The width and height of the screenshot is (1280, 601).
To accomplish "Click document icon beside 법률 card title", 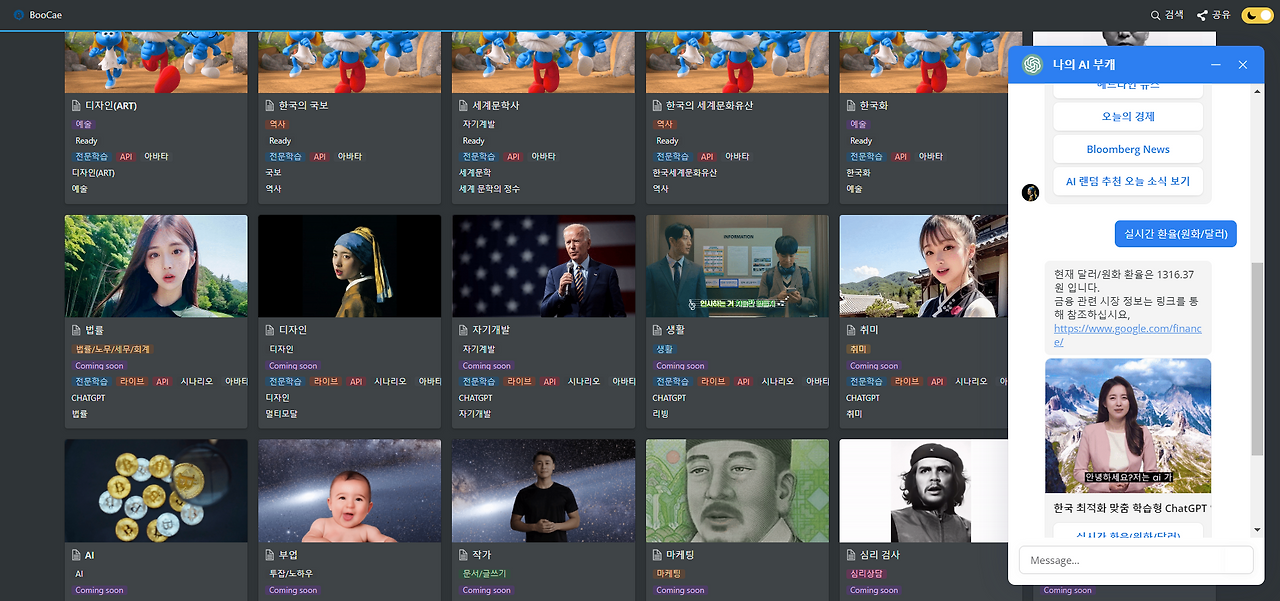I will [76, 330].
